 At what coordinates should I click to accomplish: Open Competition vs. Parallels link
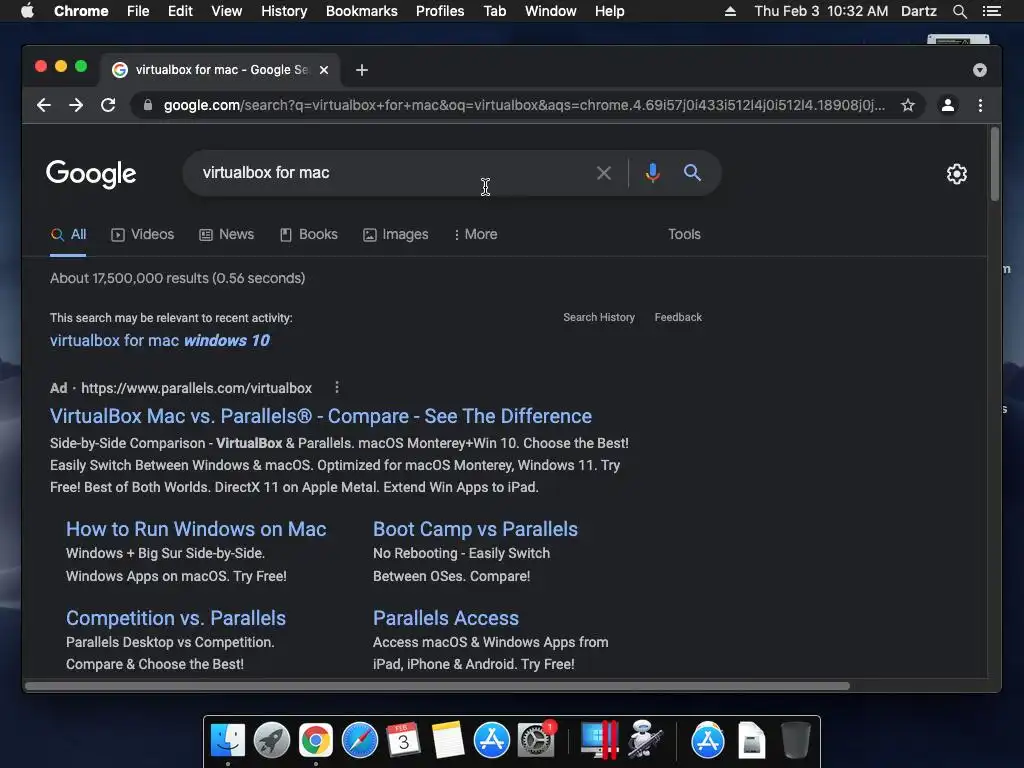(x=176, y=618)
